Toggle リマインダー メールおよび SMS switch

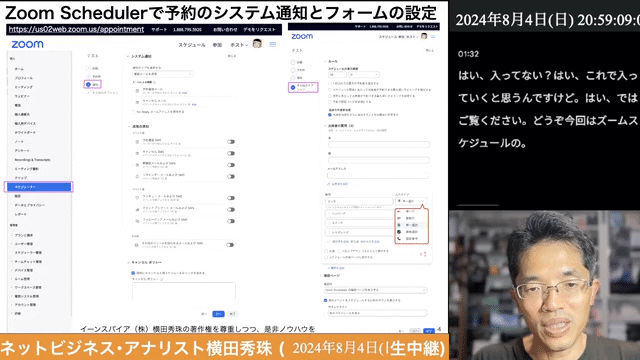(x=231, y=177)
